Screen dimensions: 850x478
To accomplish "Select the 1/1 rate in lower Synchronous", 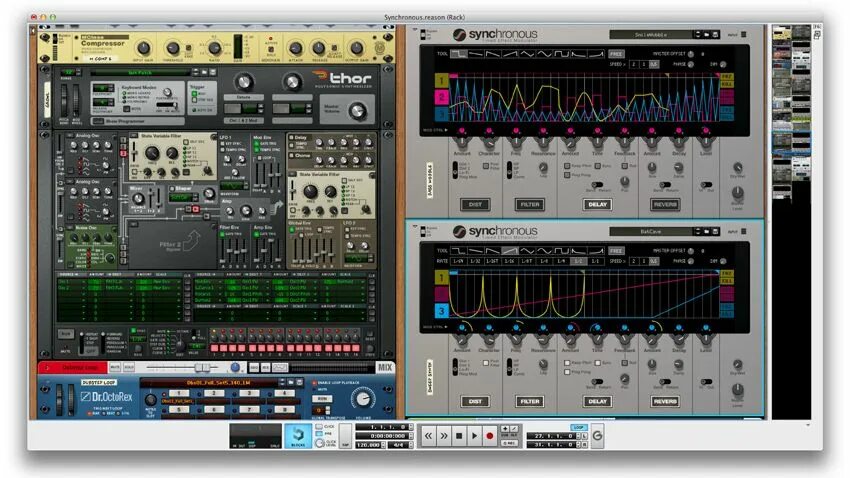I will 595,261.
